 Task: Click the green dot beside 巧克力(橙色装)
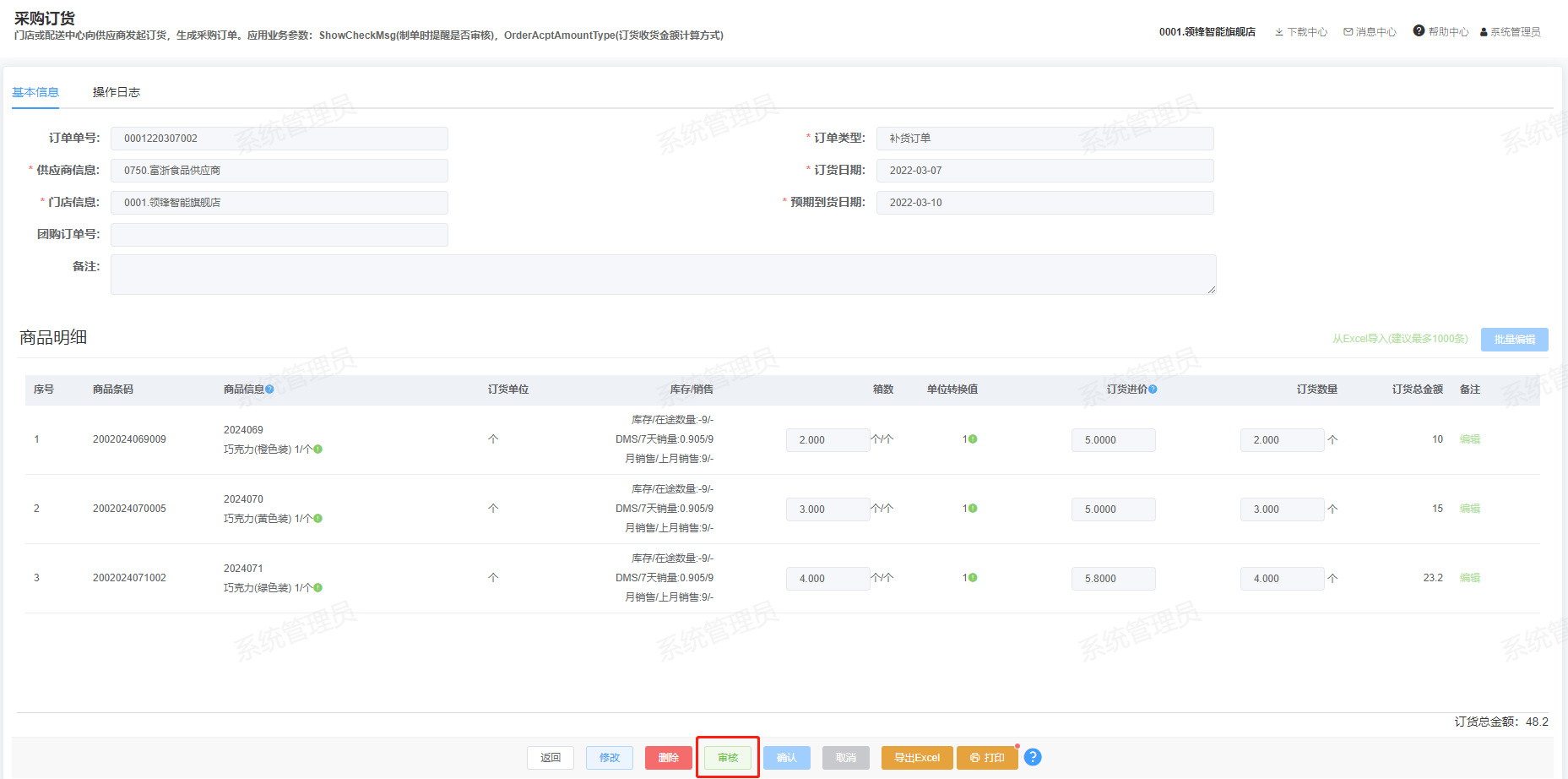coord(318,449)
